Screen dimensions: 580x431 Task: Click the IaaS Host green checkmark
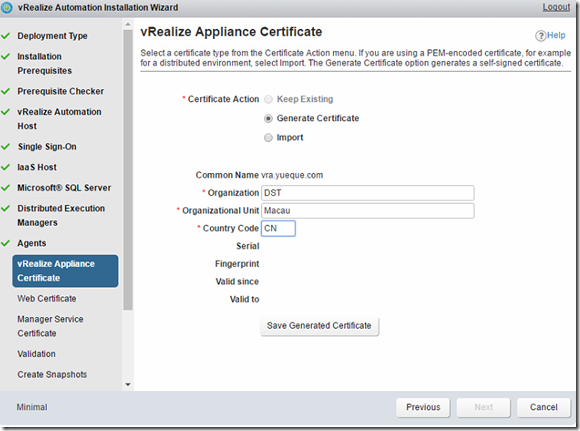tap(6, 167)
